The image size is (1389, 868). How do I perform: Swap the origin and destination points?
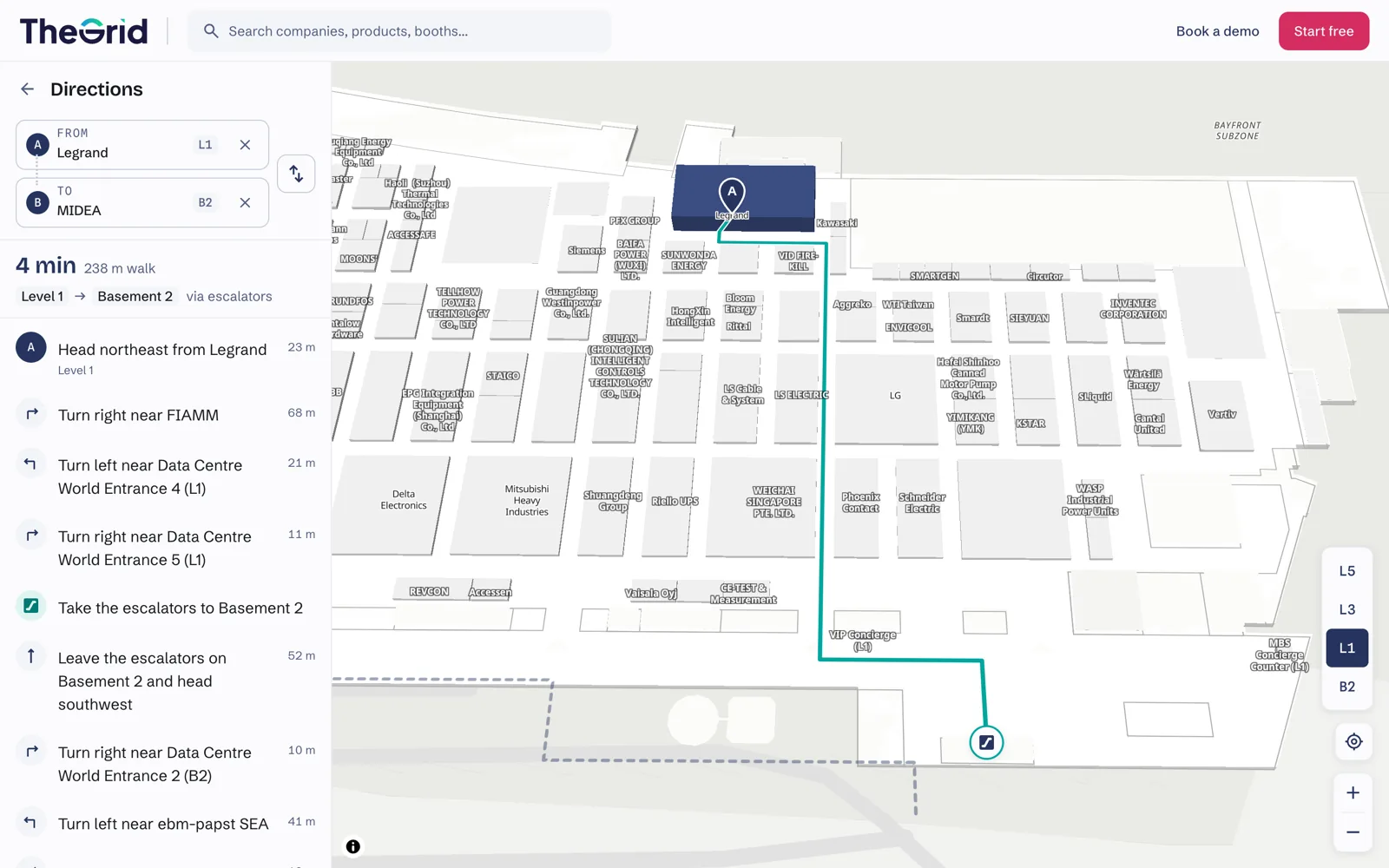(296, 174)
